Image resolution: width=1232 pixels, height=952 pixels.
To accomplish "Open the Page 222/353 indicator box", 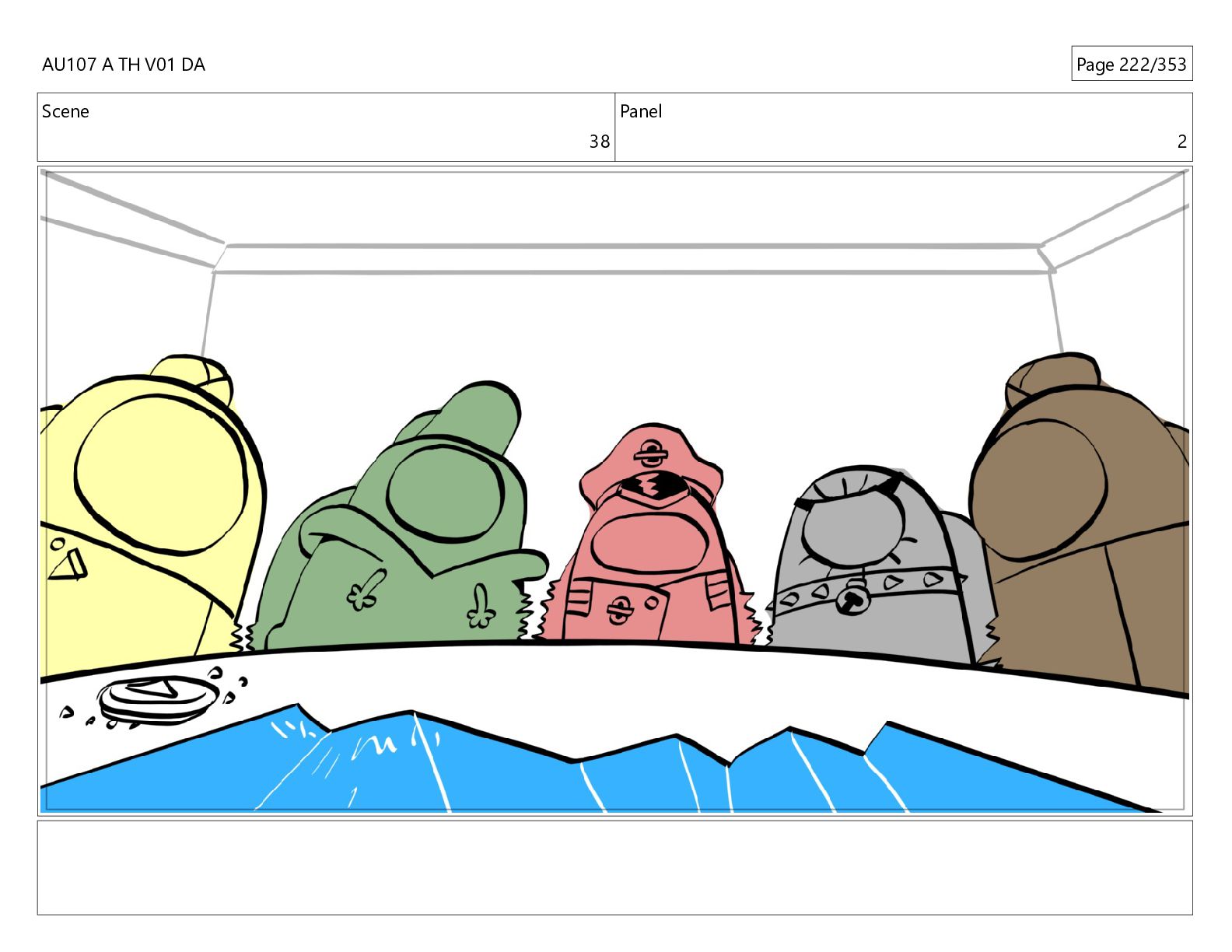I will [1131, 64].
